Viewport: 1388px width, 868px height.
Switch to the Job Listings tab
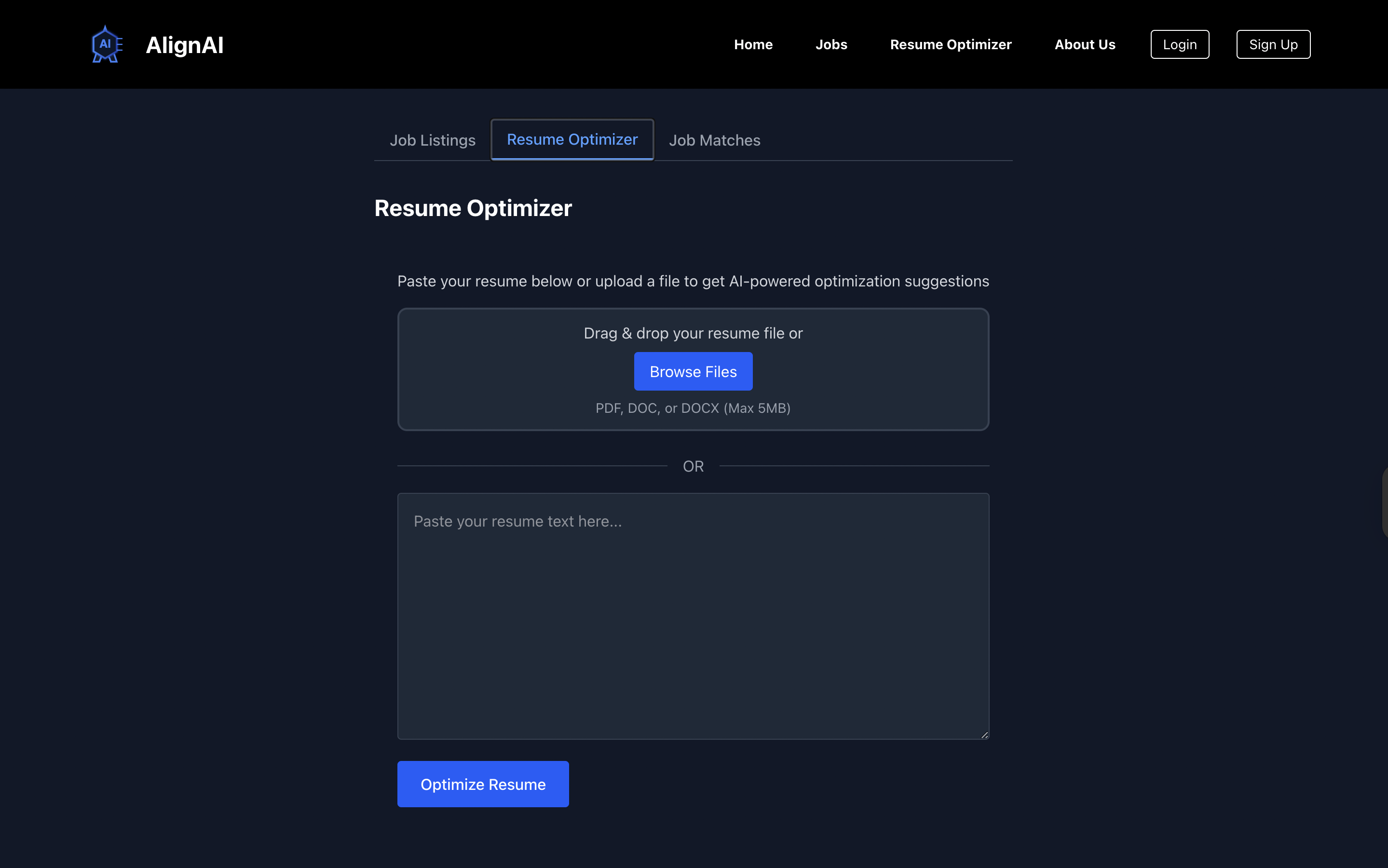point(432,140)
